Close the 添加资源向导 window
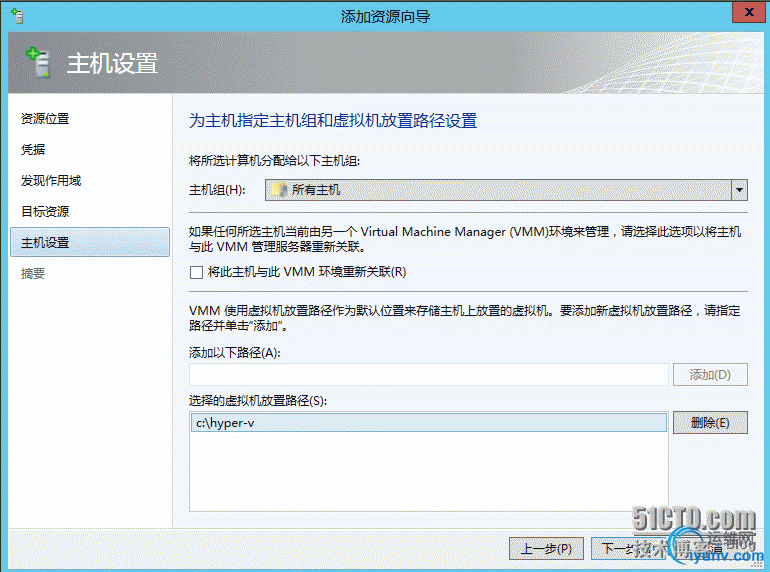Image resolution: width=770 pixels, height=572 pixels. 748,12
